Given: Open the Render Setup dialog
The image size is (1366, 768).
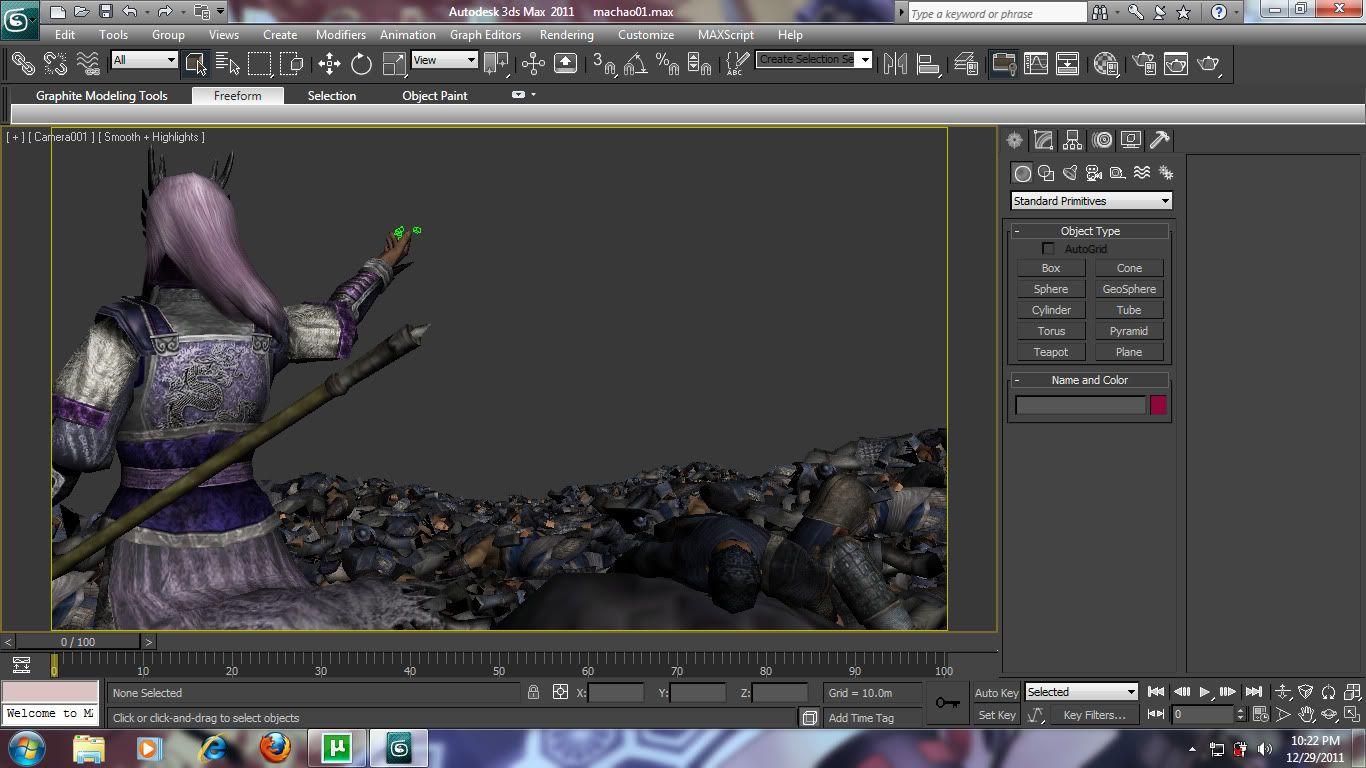Looking at the screenshot, I should point(1144,63).
